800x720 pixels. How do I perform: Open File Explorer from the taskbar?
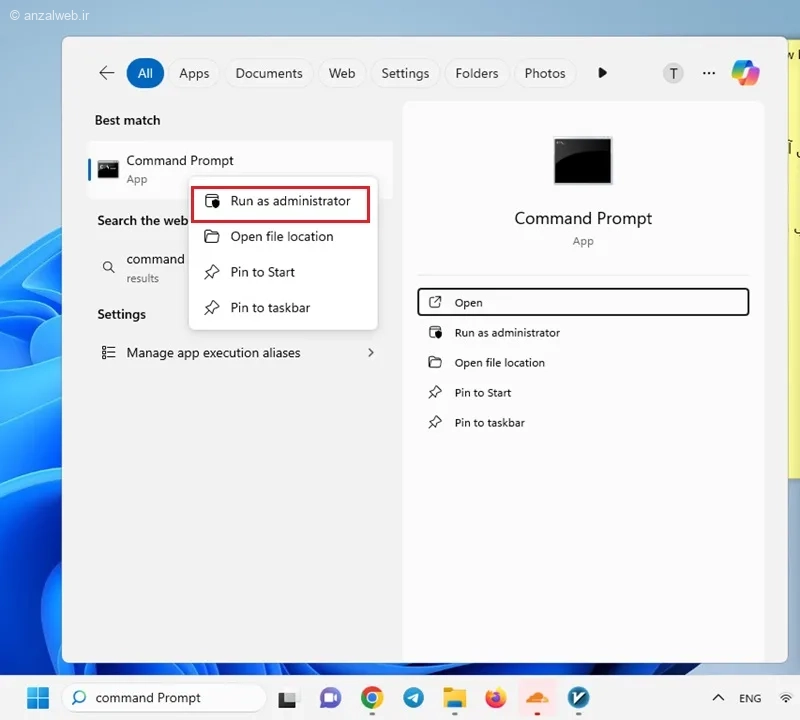455,698
